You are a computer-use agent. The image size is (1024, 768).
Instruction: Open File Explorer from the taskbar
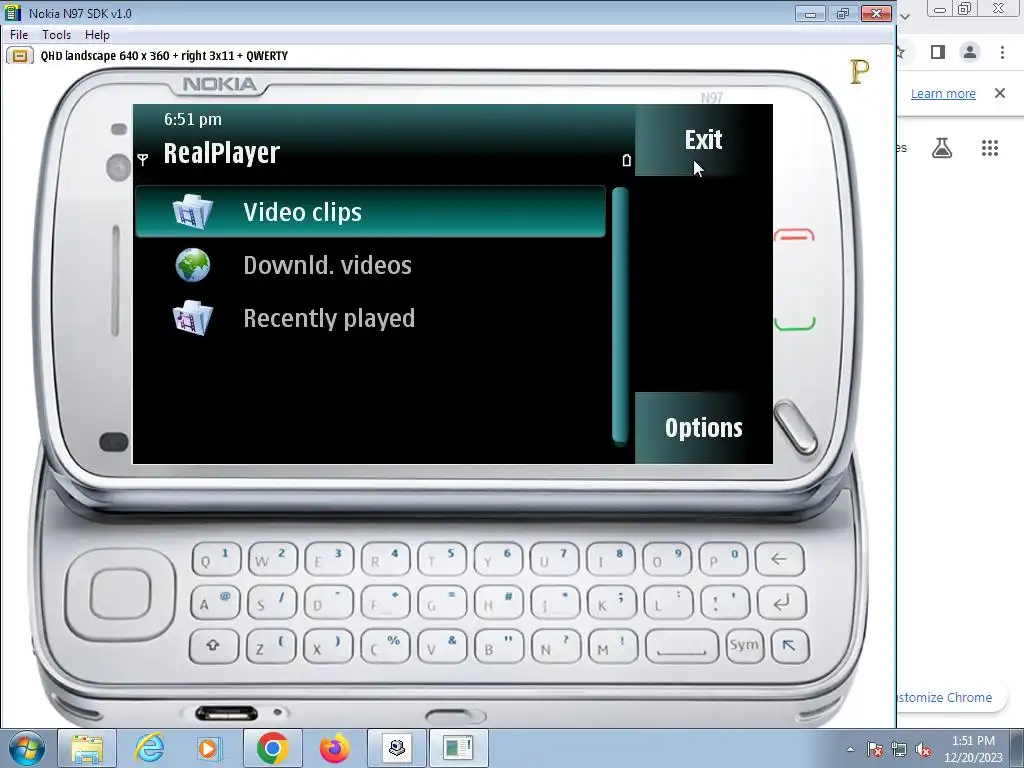click(x=87, y=748)
